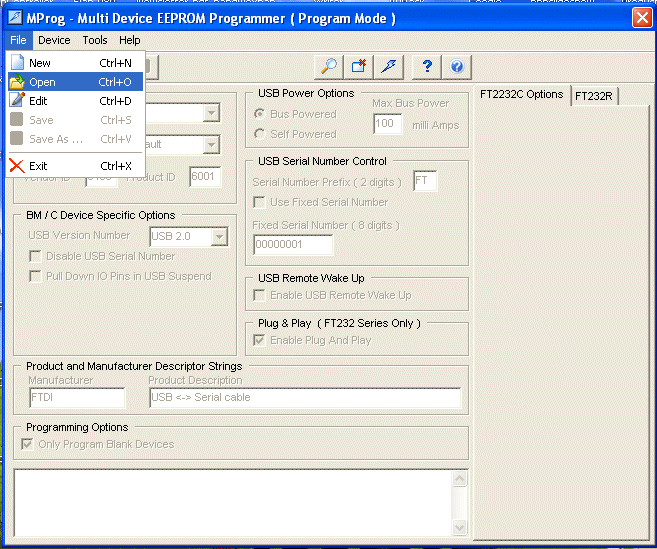Click the MProg title bar application icon
Viewport: 657px width, 549px height.
[x=15, y=18]
